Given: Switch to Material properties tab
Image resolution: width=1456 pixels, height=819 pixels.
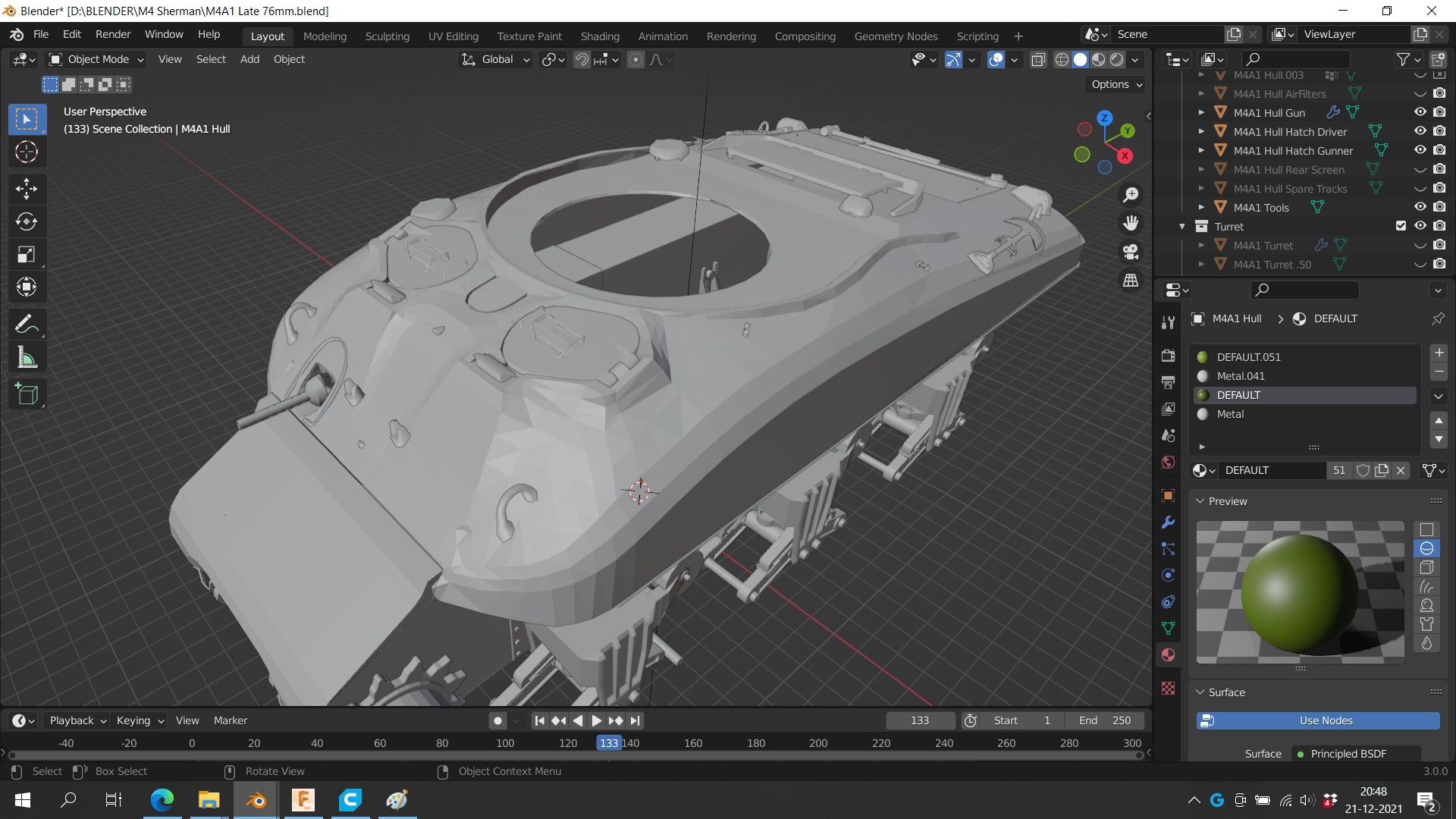Looking at the screenshot, I should [1168, 655].
